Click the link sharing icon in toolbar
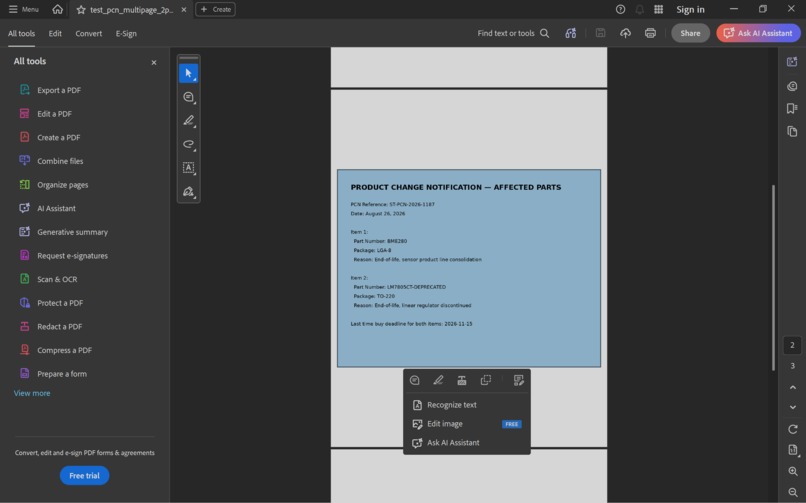806x503 pixels. point(571,33)
